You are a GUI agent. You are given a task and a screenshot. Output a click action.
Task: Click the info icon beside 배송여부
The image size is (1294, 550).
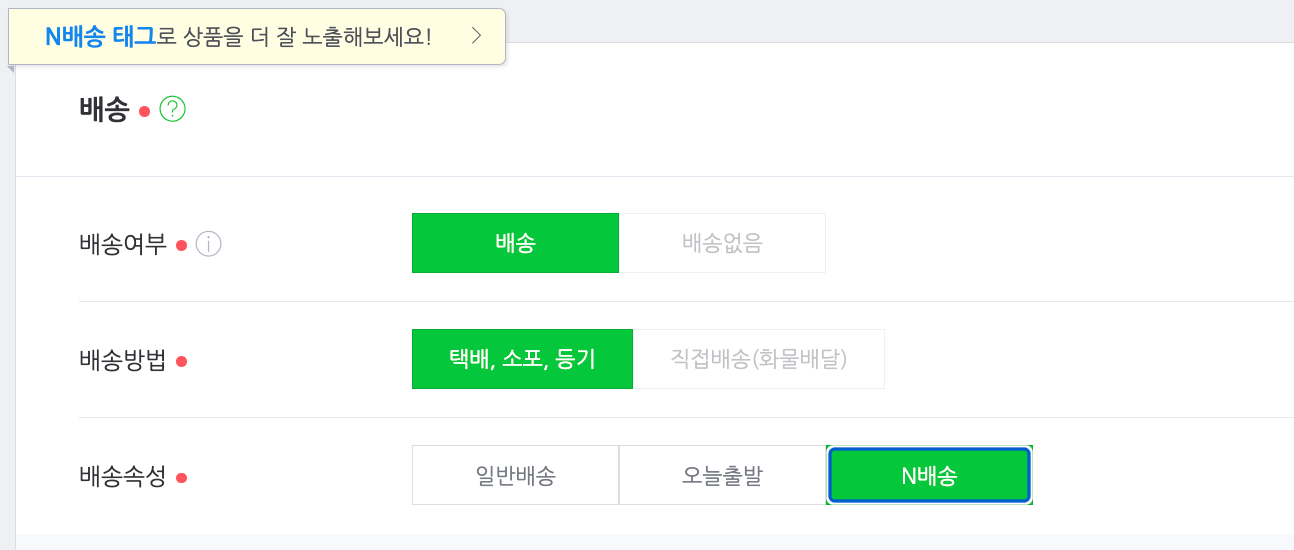(x=208, y=243)
